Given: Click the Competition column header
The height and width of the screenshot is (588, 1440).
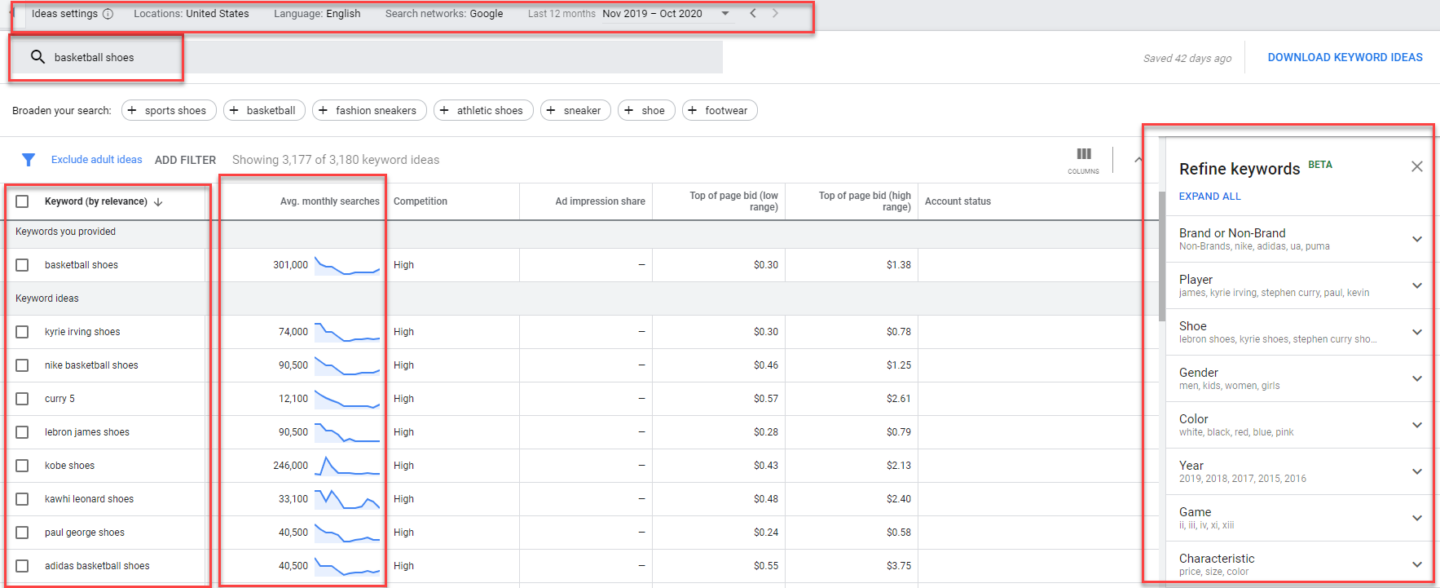Looking at the screenshot, I should (420, 202).
